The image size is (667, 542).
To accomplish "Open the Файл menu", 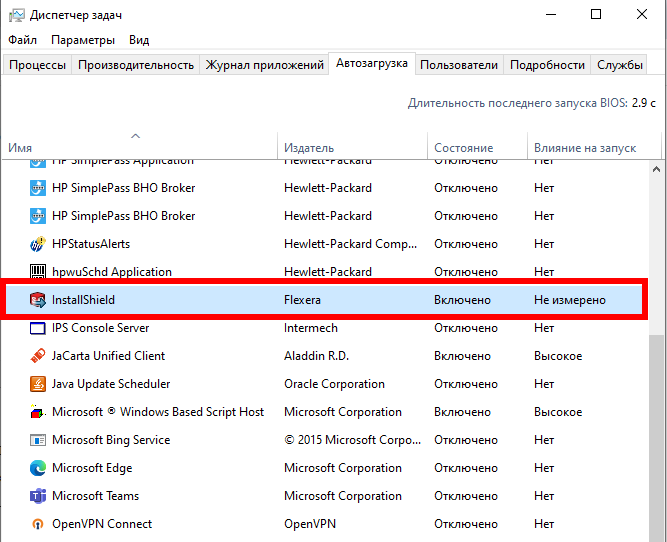I will 22,40.
